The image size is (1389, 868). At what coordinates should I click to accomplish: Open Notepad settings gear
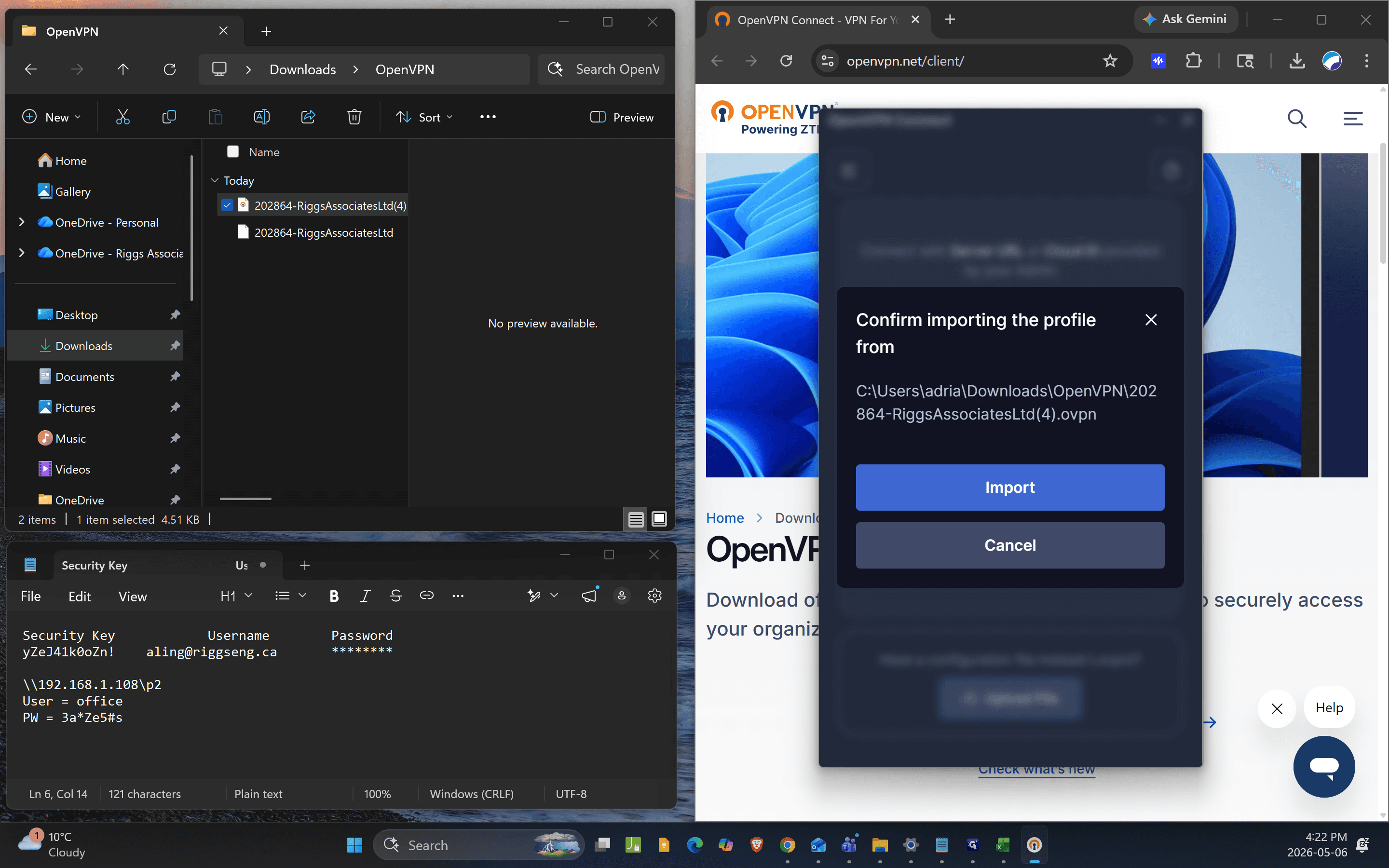654,596
